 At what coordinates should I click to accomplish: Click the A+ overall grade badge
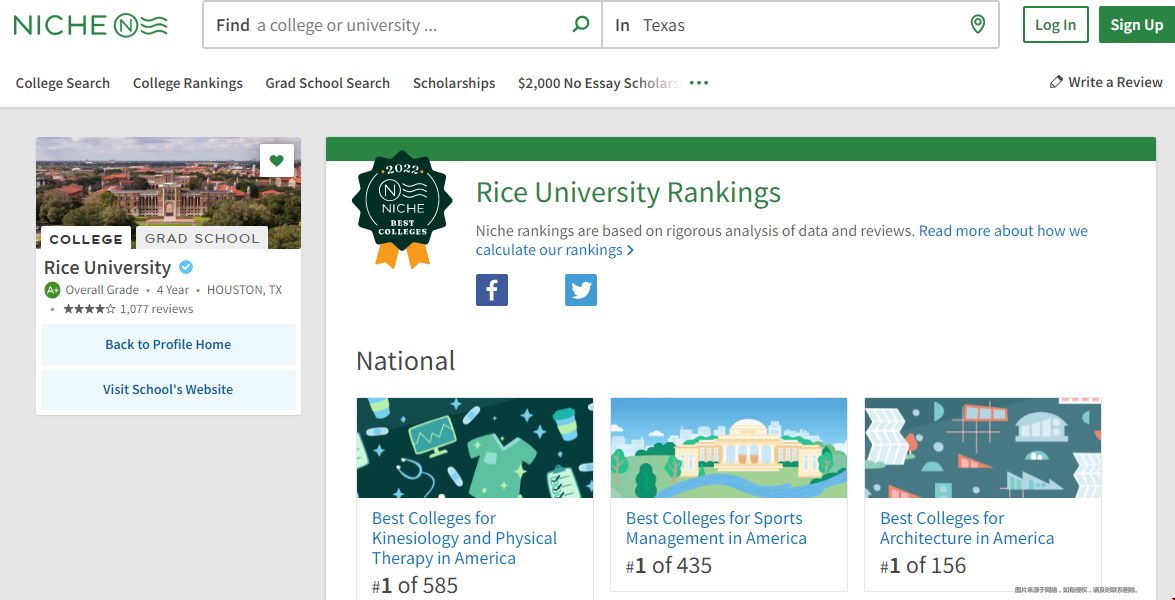[x=52, y=290]
